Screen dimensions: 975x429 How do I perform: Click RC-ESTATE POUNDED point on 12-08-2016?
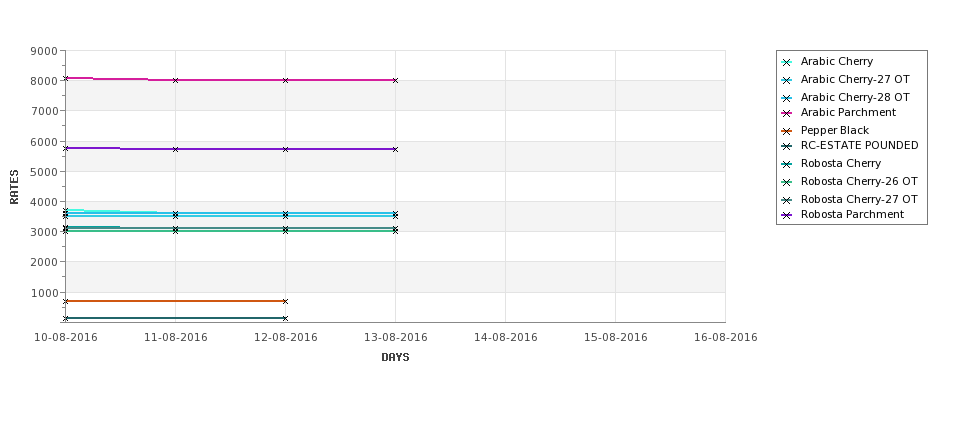tap(285, 318)
